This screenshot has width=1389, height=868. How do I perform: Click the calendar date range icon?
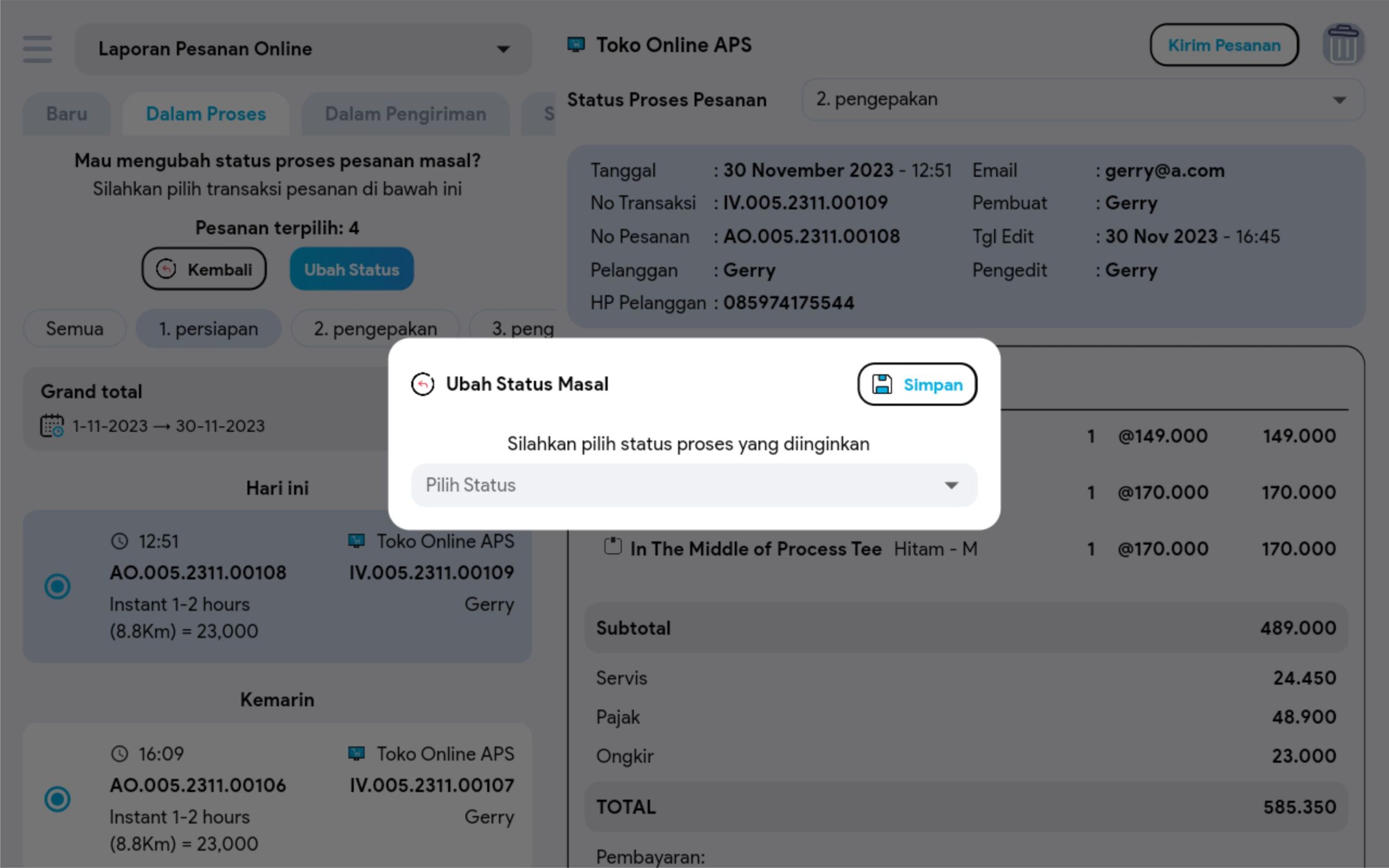coord(52,426)
